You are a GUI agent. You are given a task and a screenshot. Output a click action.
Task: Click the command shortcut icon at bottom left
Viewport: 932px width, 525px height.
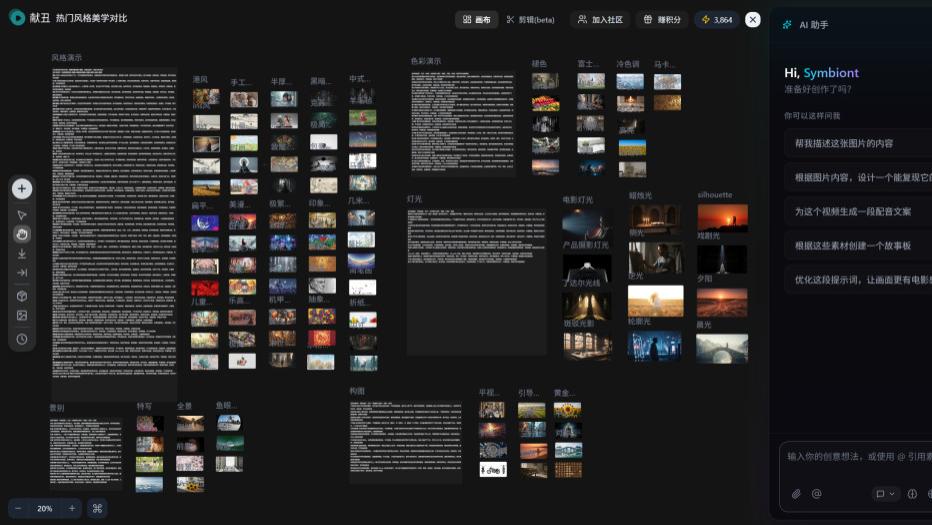97,508
